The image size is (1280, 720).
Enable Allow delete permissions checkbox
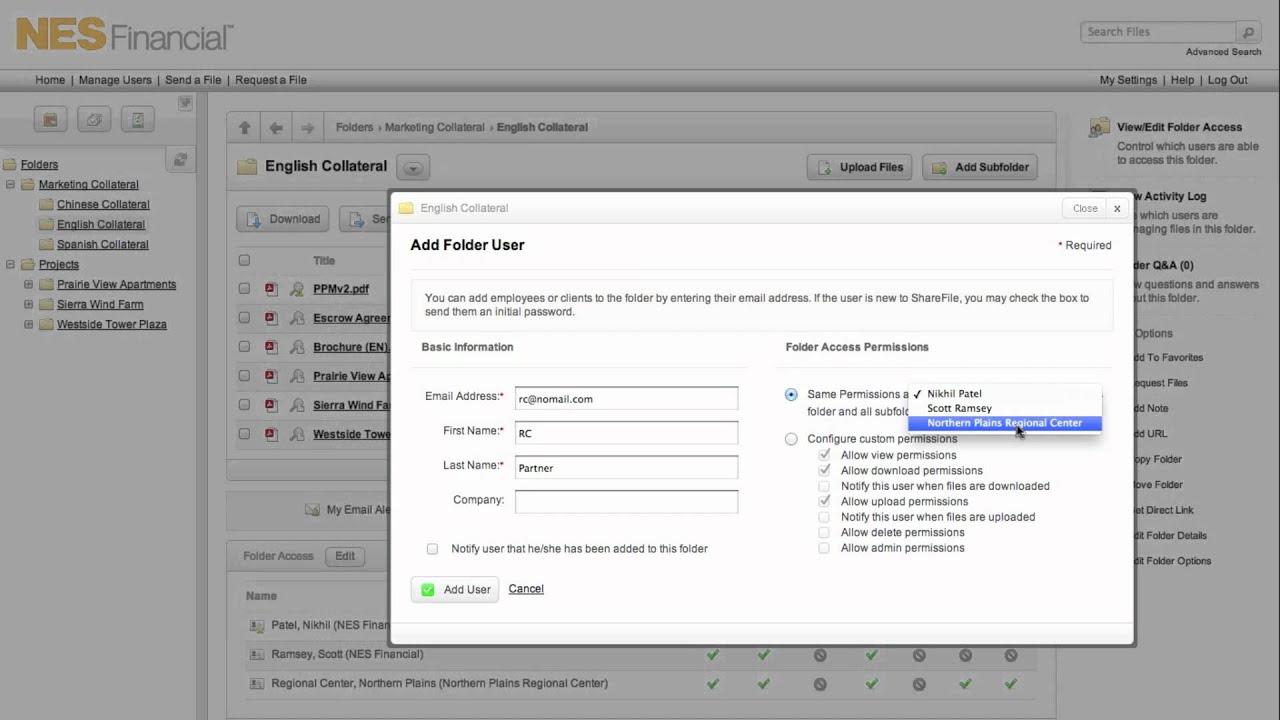(825, 532)
